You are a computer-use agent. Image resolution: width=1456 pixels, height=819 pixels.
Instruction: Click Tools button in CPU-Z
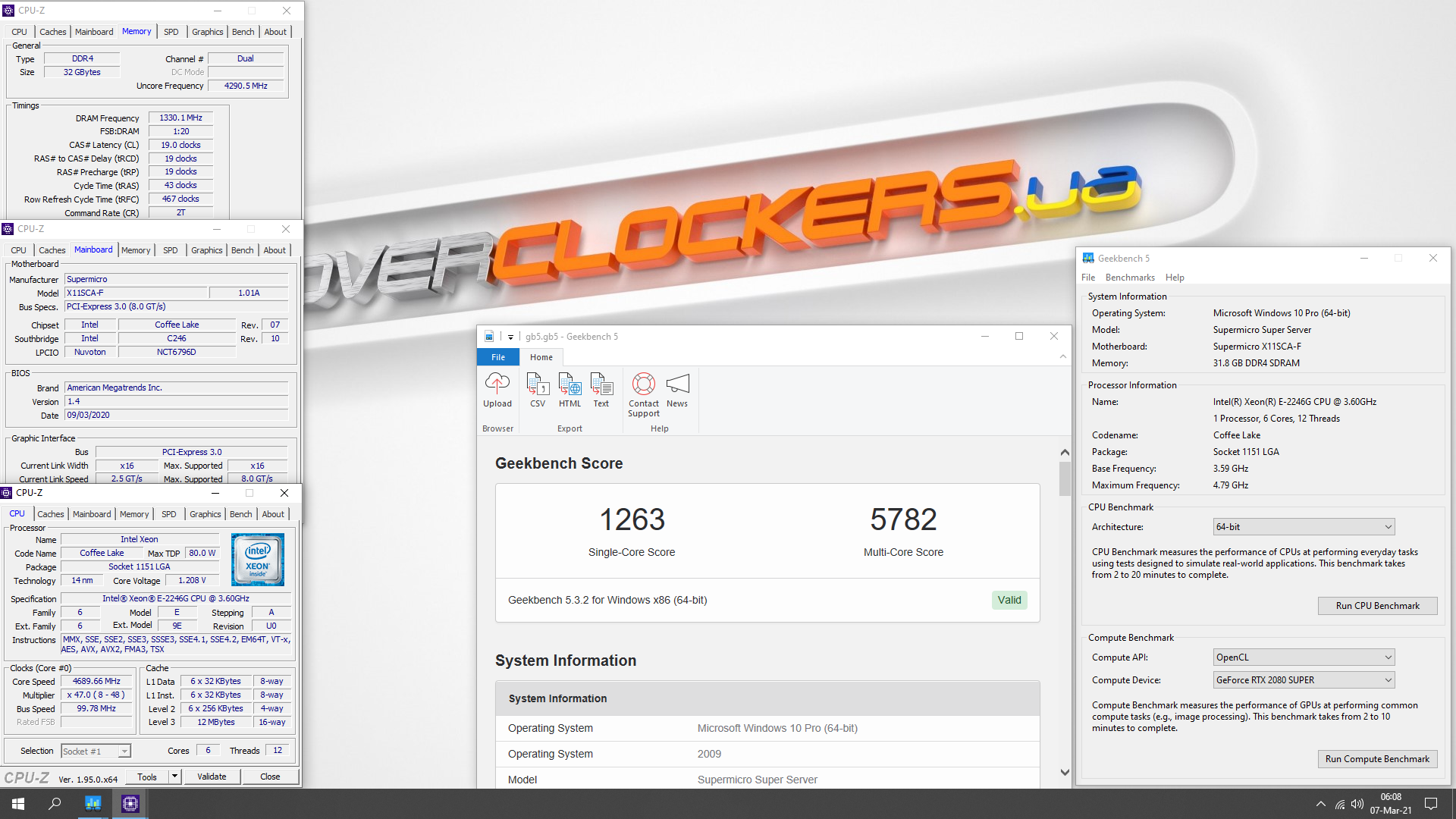tap(147, 777)
